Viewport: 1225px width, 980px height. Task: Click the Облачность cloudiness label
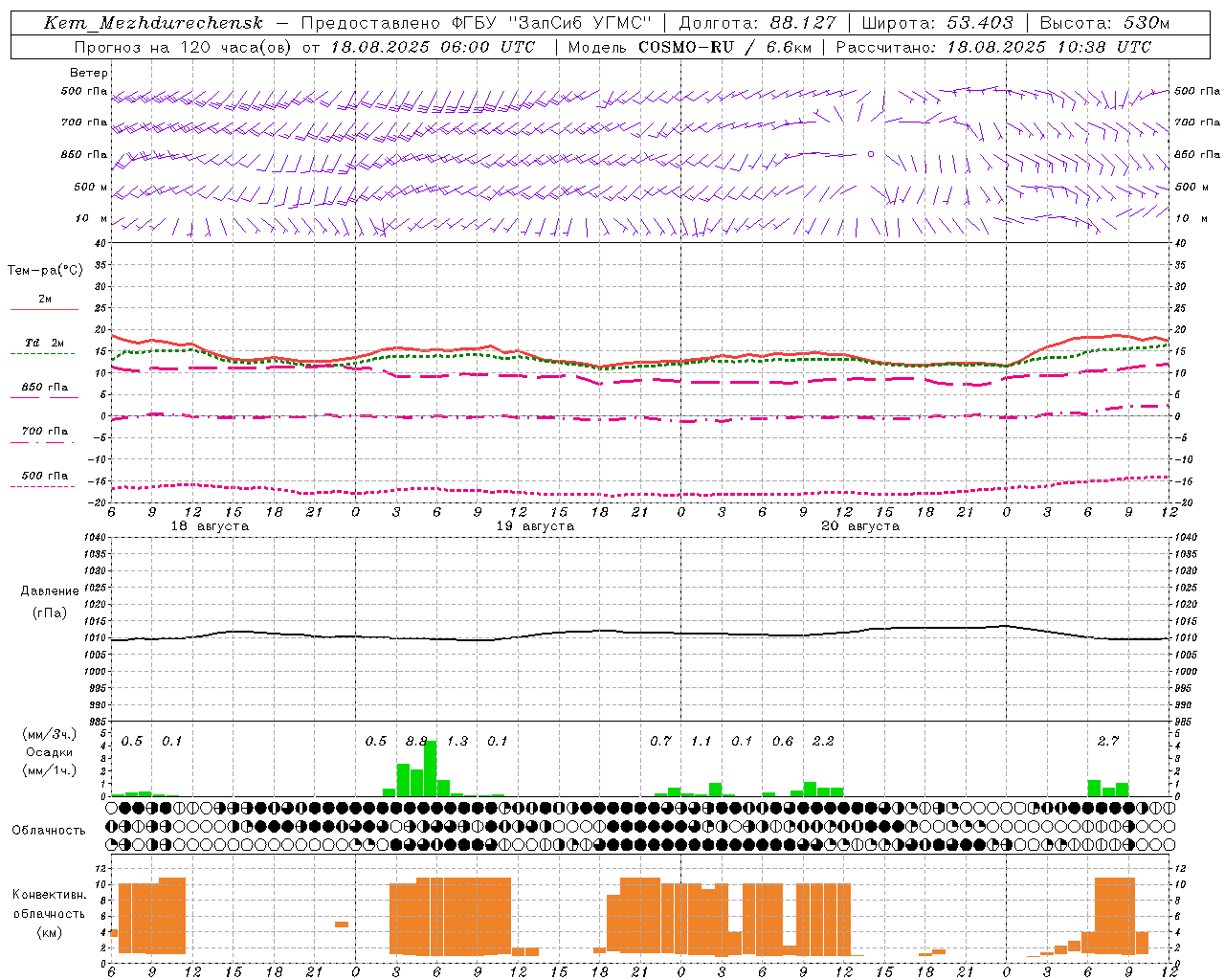coord(49,830)
